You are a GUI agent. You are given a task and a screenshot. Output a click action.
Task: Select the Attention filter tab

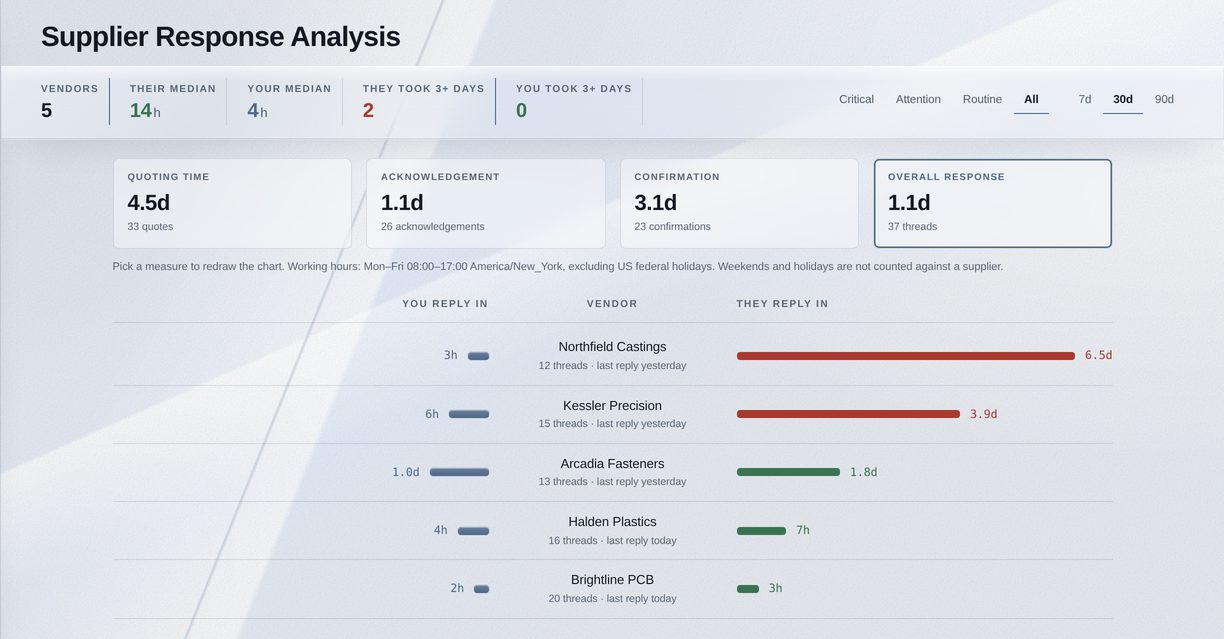pyautogui.click(x=918, y=99)
